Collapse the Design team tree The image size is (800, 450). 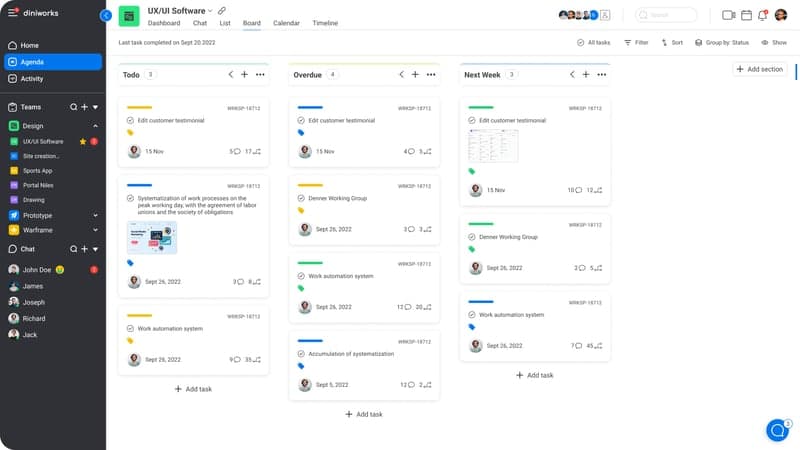(x=96, y=126)
